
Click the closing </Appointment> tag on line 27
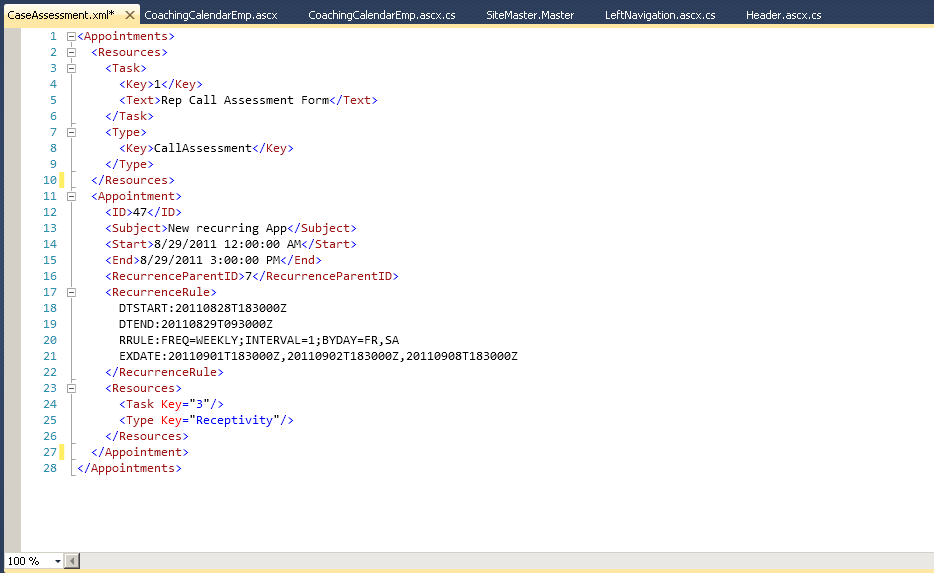[x=140, y=452]
